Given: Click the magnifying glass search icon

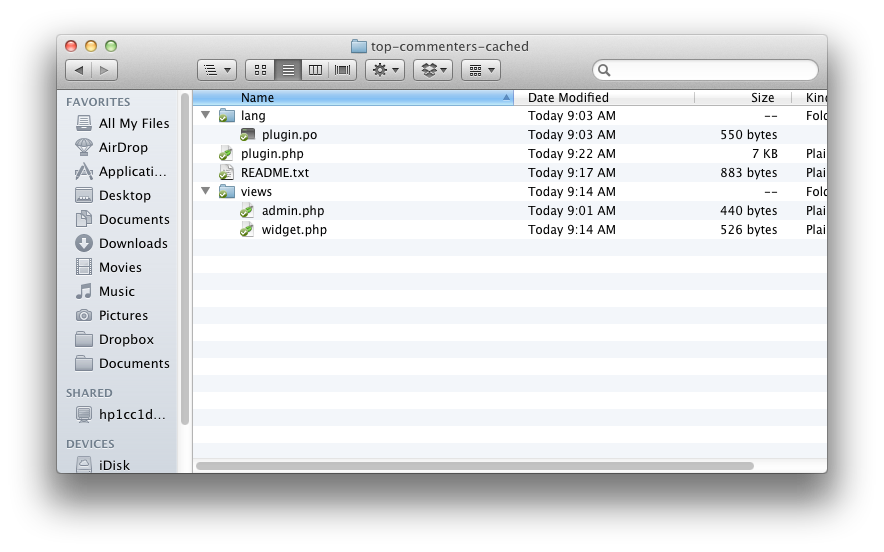Looking at the screenshot, I should (x=604, y=70).
